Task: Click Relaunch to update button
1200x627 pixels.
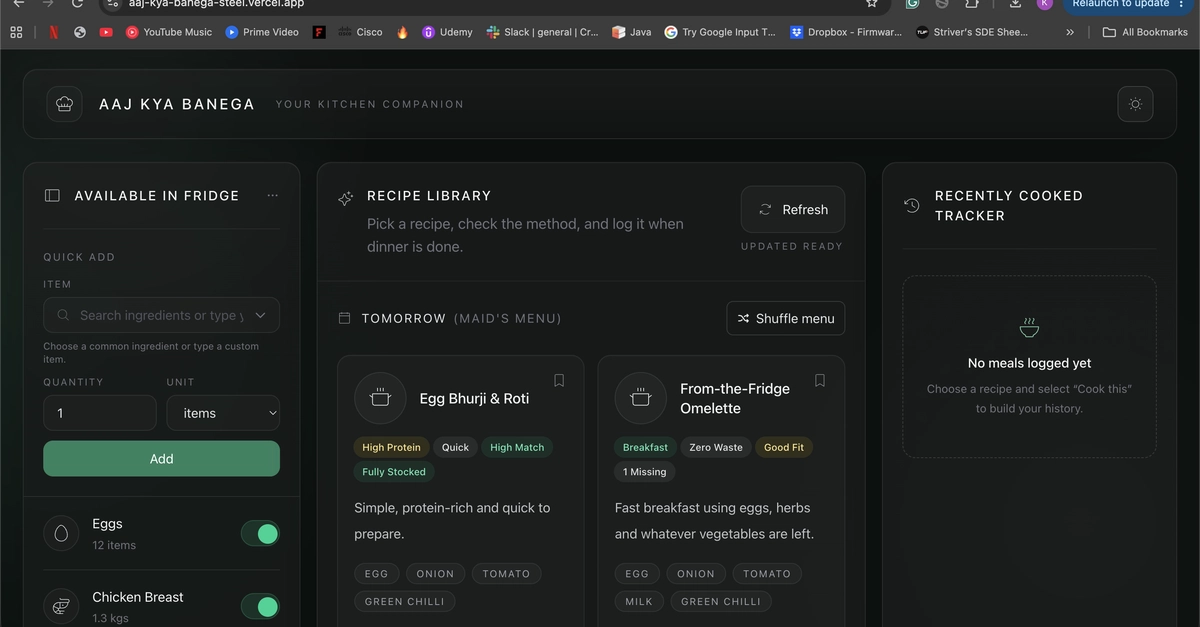Action: pos(1127,3)
